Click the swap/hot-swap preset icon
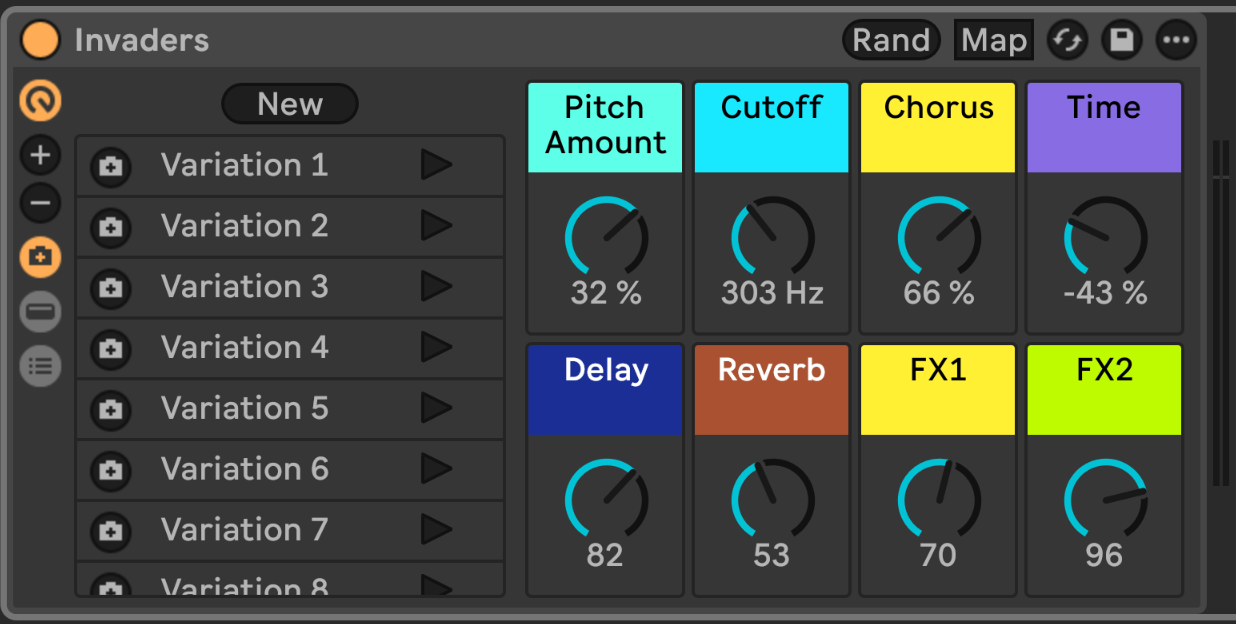The image size is (1236, 624). point(1068,40)
